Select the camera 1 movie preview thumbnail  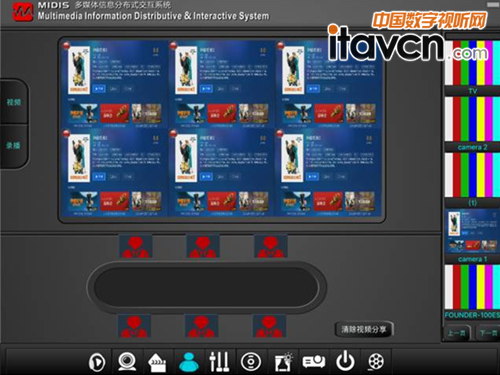pos(472,231)
